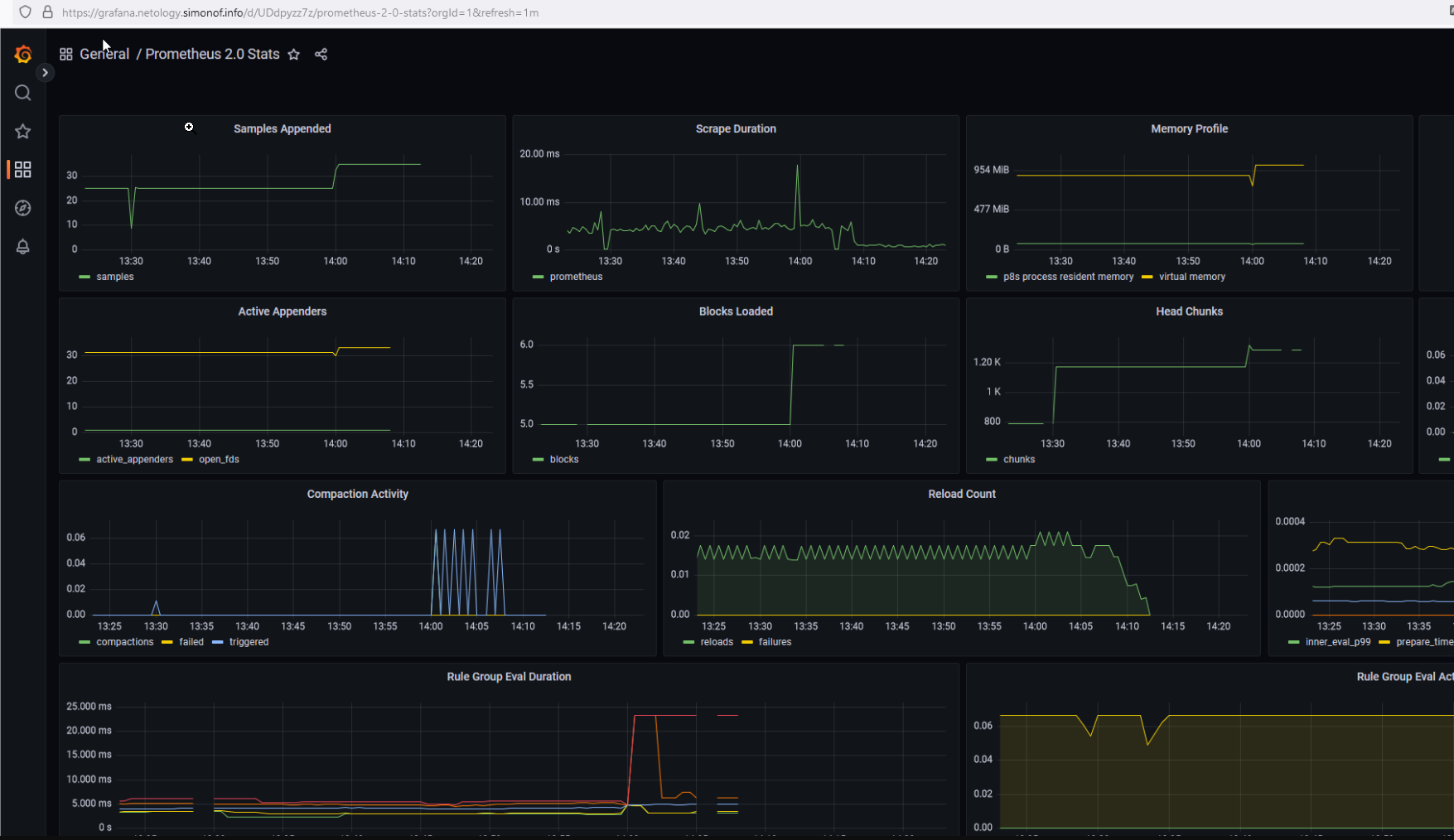Hide the failures series in Reload Count
The image size is (1454, 840).
774,642
